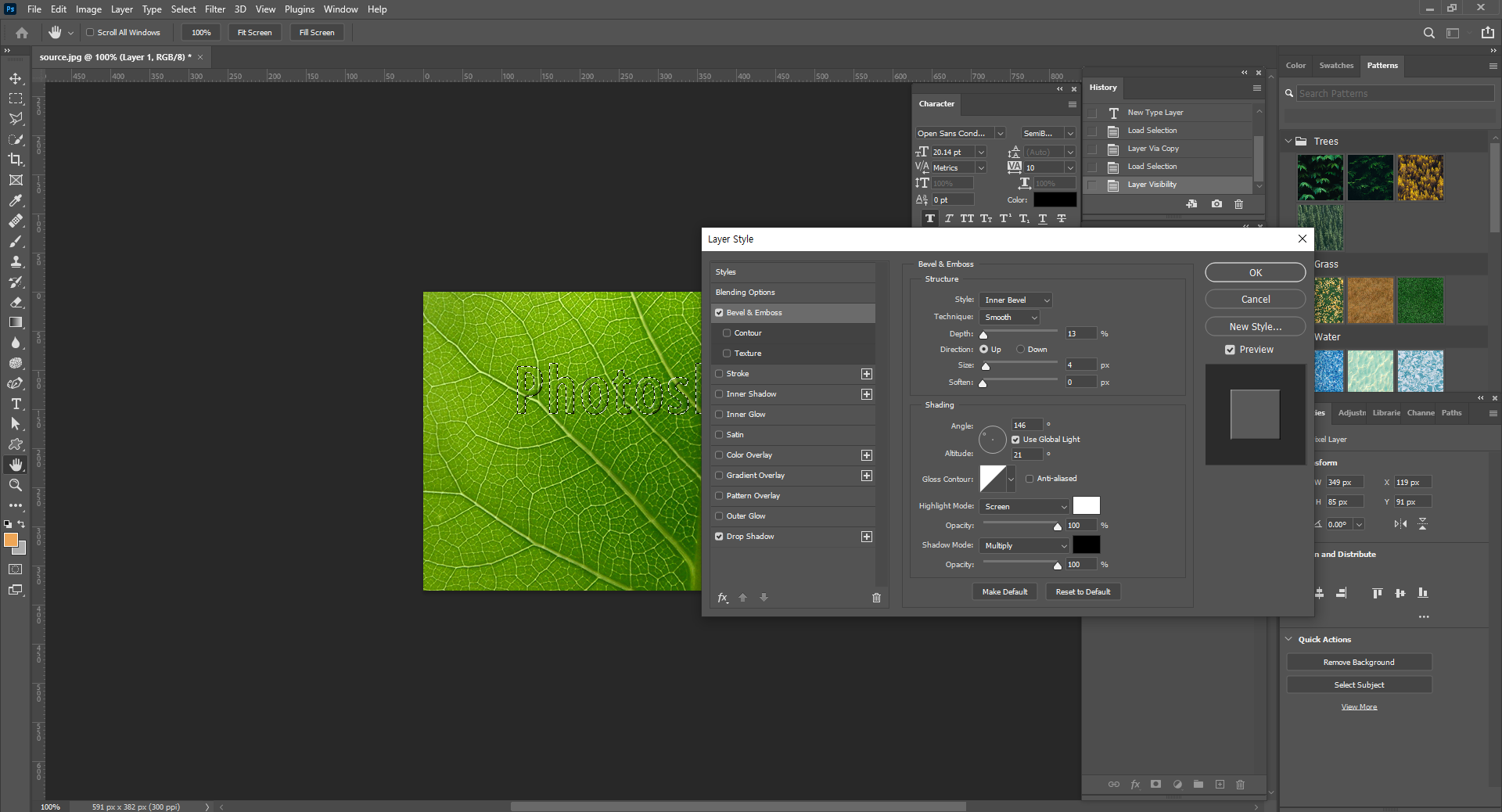Open the Technique dropdown (Smooth)
This screenshot has height=812, width=1502.
point(1009,318)
